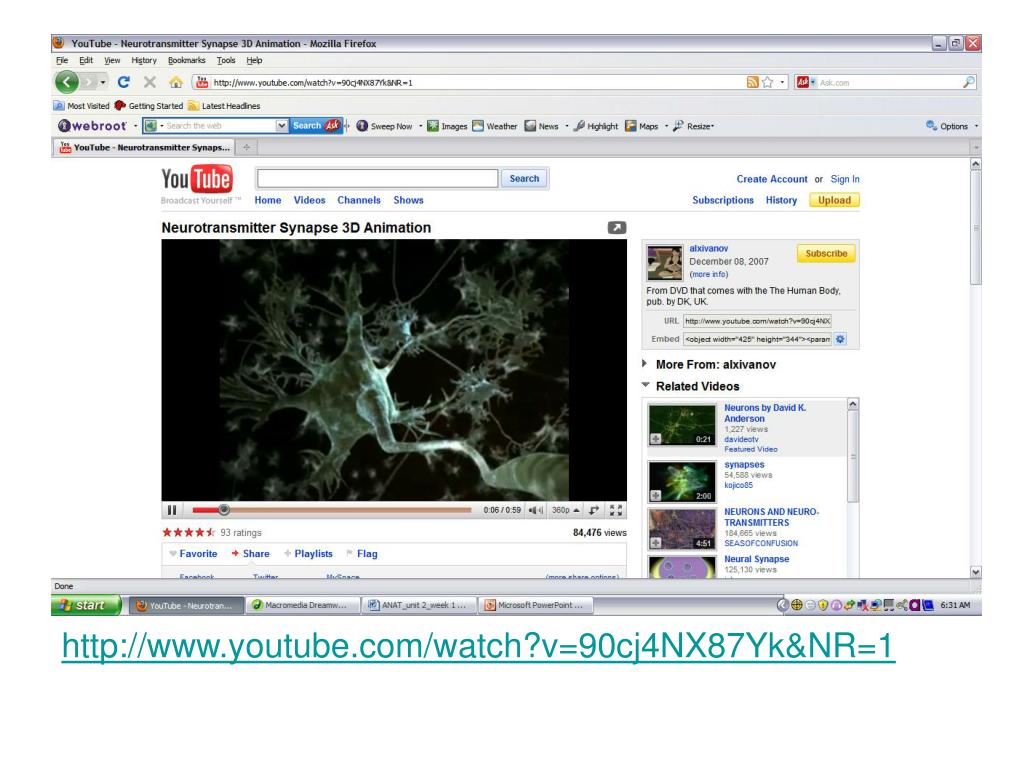
Task: Switch to Microsoft PowerPoint taskbar item
Action: click(536, 605)
